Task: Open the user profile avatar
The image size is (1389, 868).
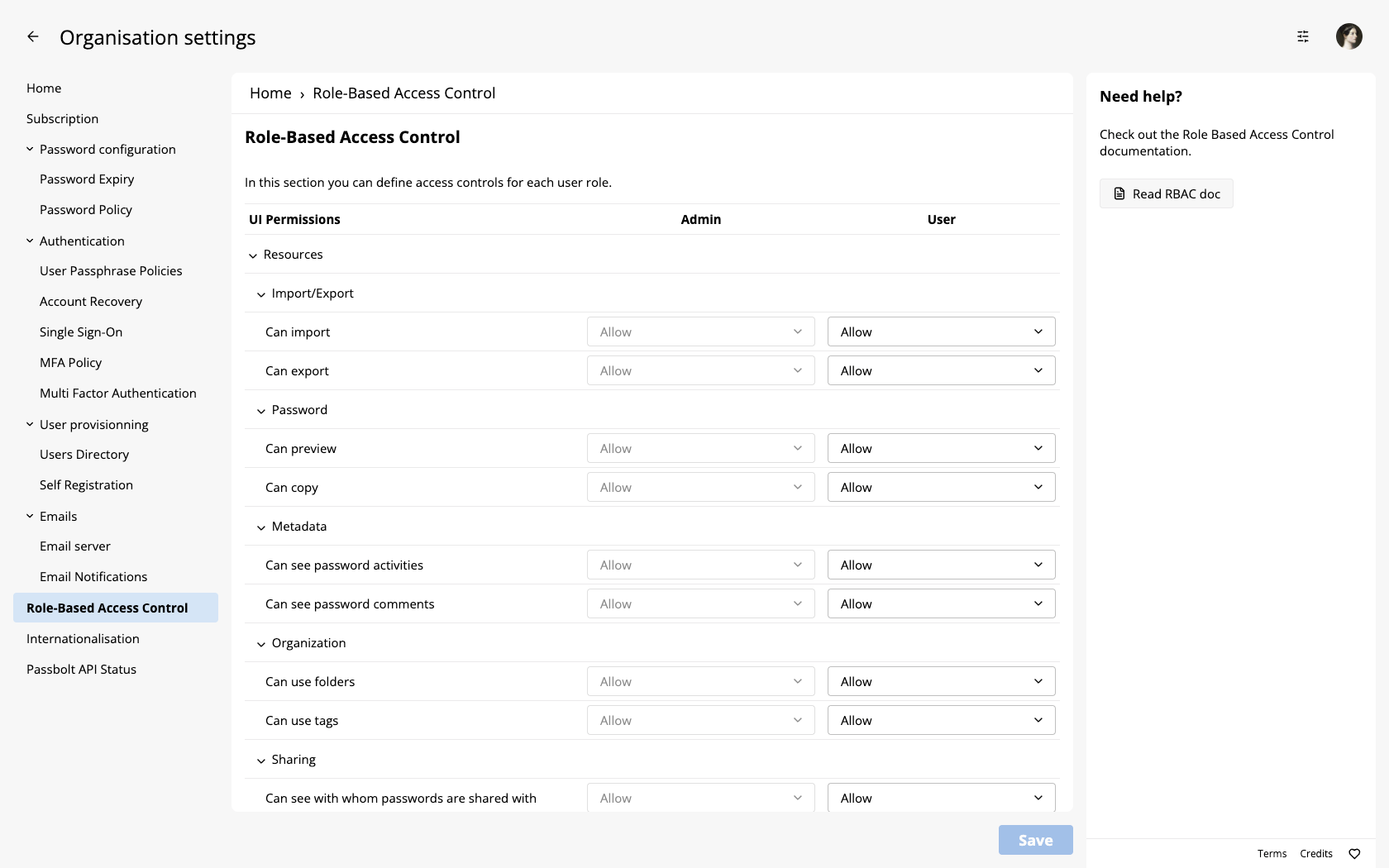Action: (x=1348, y=36)
